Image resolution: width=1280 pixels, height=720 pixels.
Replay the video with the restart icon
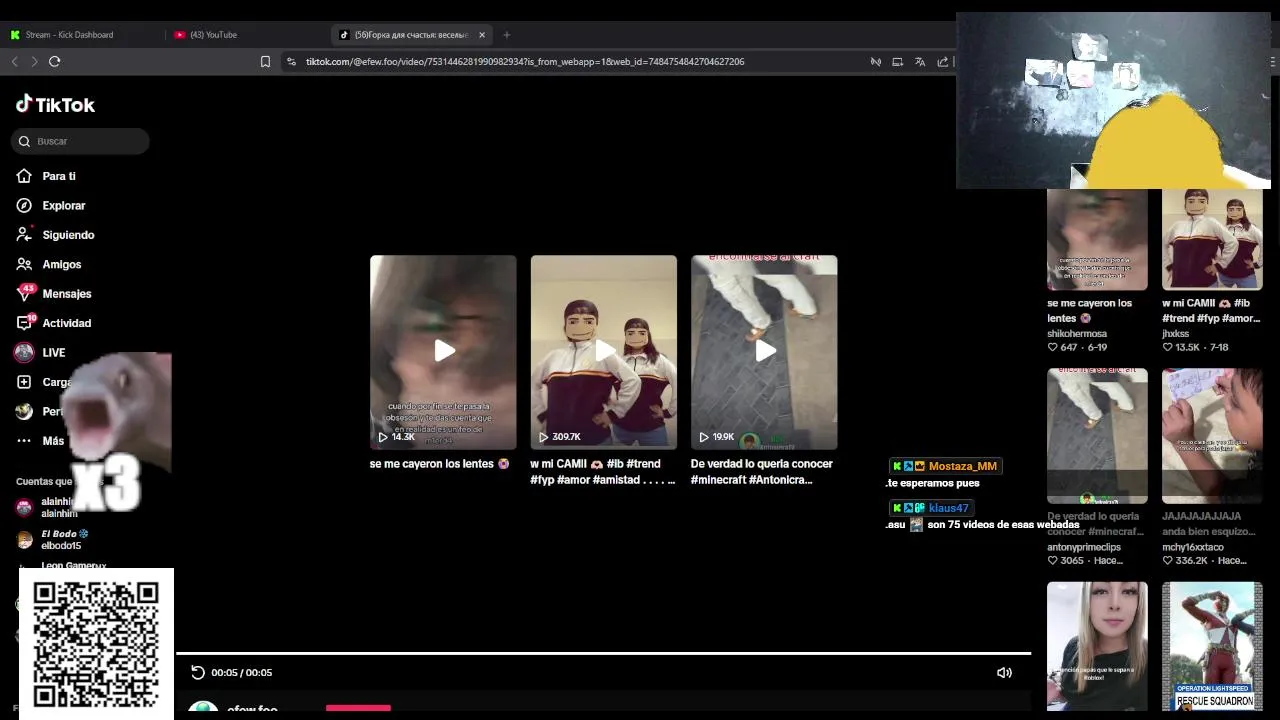[x=197, y=672]
